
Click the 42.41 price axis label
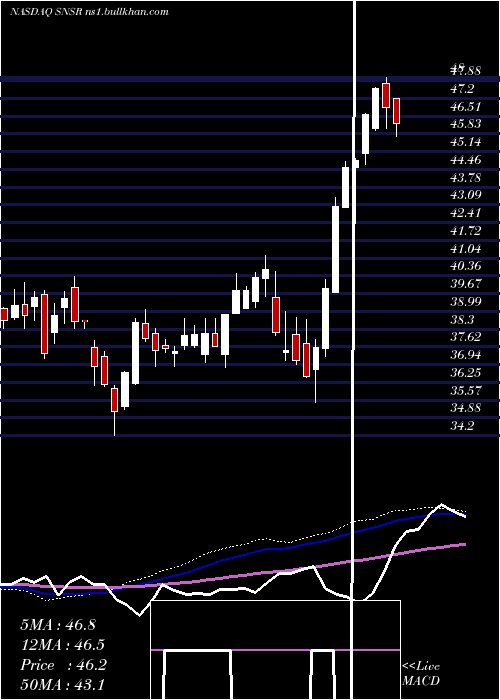click(x=466, y=213)
